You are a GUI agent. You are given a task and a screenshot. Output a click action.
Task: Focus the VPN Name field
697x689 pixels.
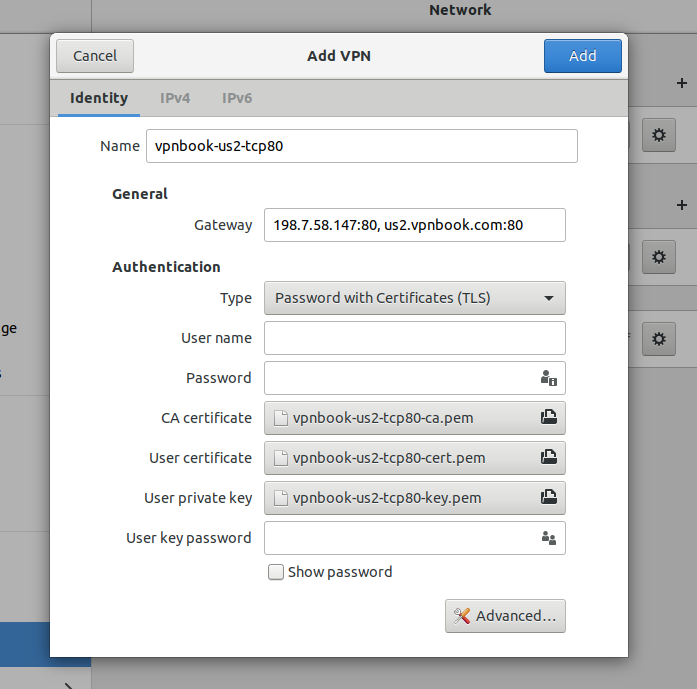coord(362,146)
